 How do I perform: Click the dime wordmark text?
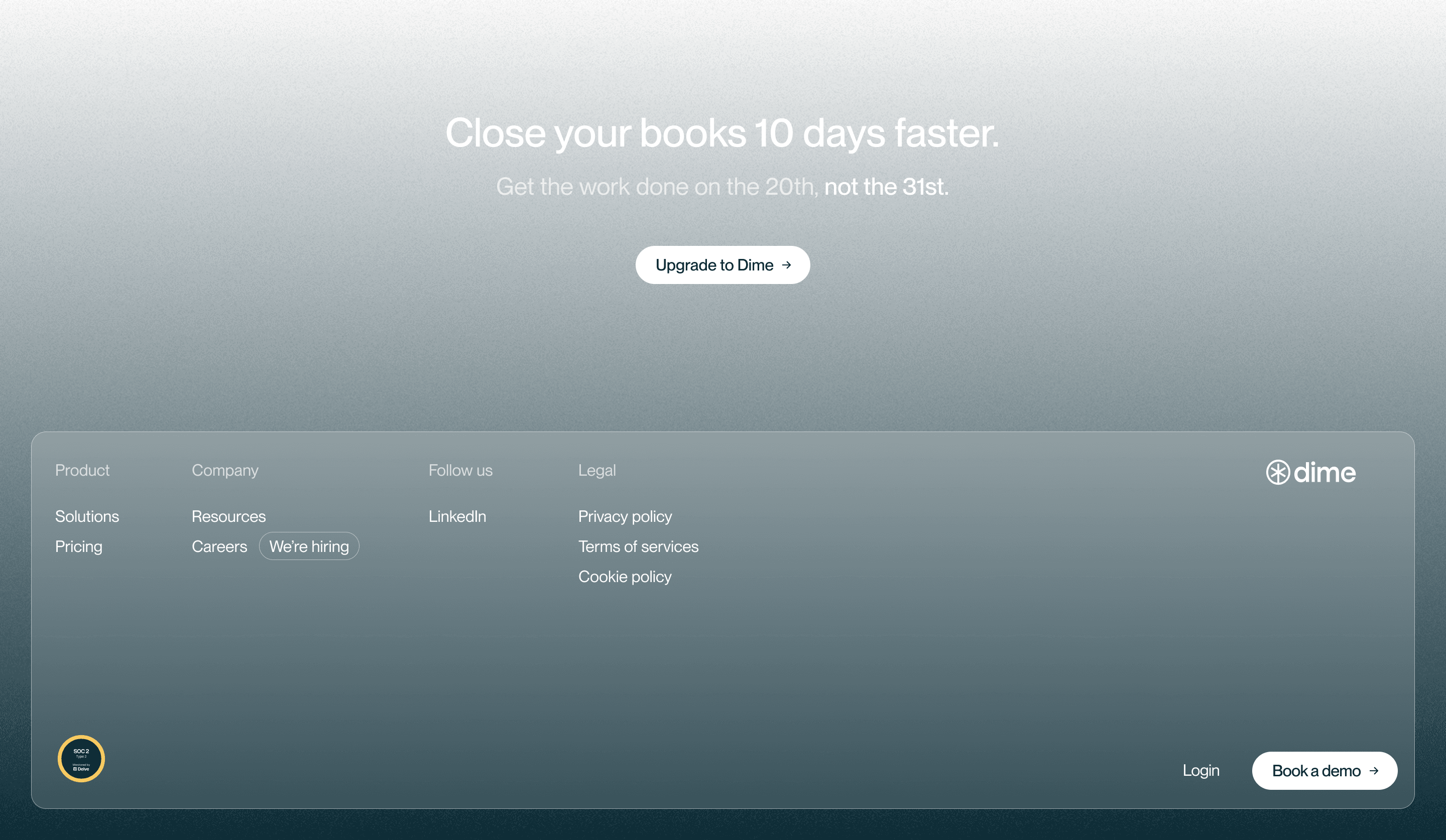[x=1324, y=473]
